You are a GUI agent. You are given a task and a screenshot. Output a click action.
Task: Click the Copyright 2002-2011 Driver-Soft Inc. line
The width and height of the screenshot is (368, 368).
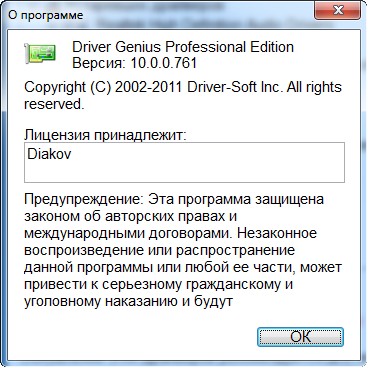tap(183, 88)
